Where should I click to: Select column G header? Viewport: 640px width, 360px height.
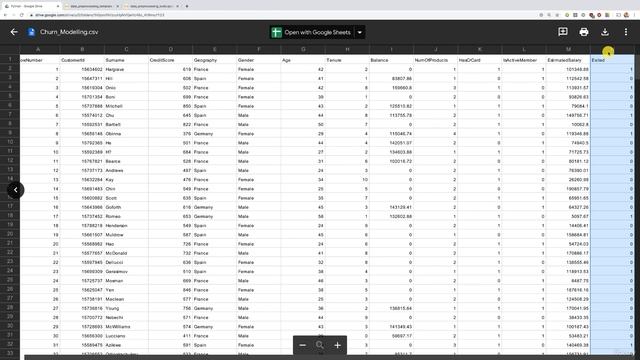[303, 49]
